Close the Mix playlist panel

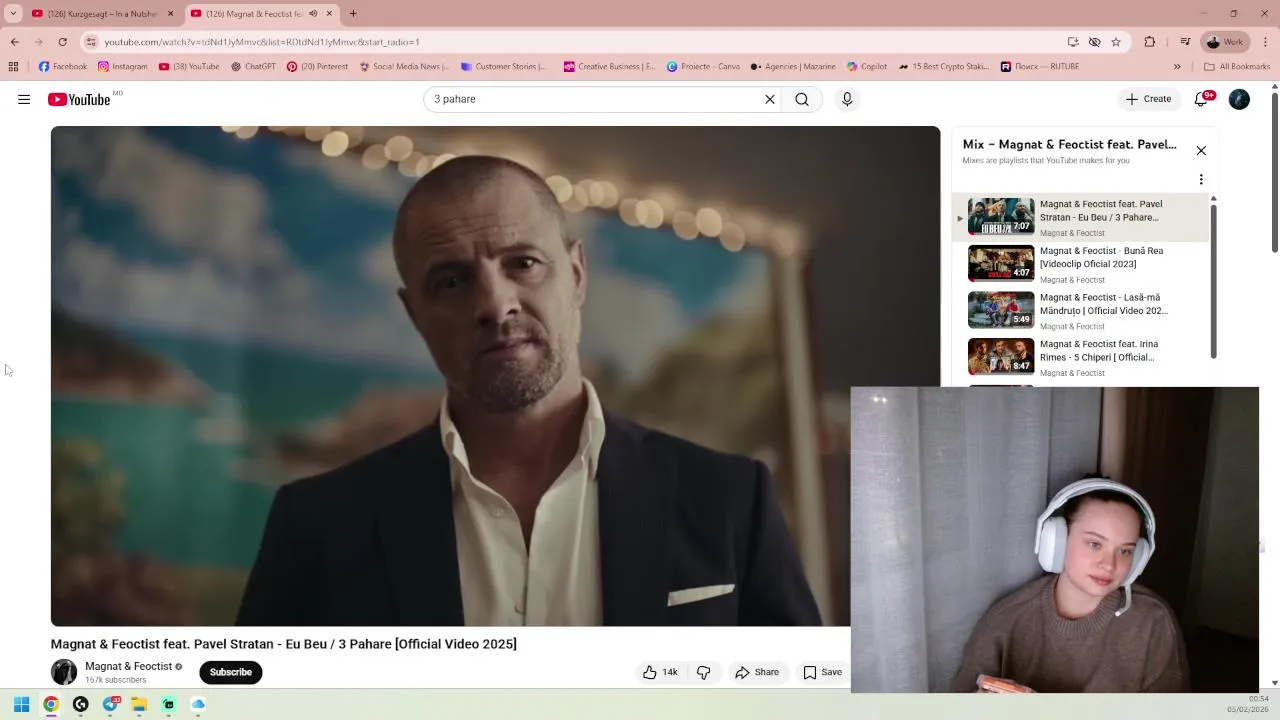pyautogui.click(x=1201, y=150)
